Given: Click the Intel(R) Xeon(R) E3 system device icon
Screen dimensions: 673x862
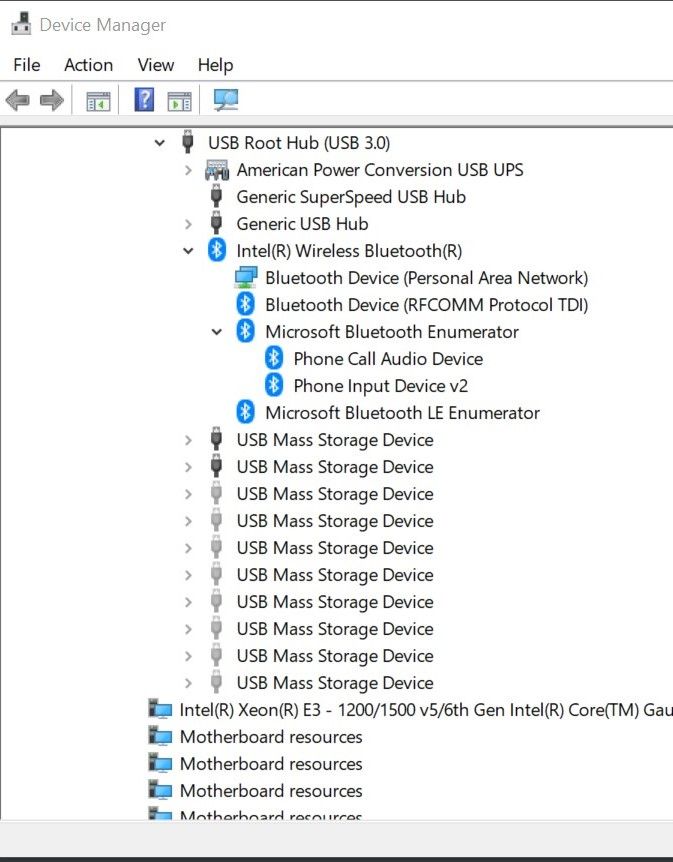Looking at the screenshot, I should tap(160, 709).
